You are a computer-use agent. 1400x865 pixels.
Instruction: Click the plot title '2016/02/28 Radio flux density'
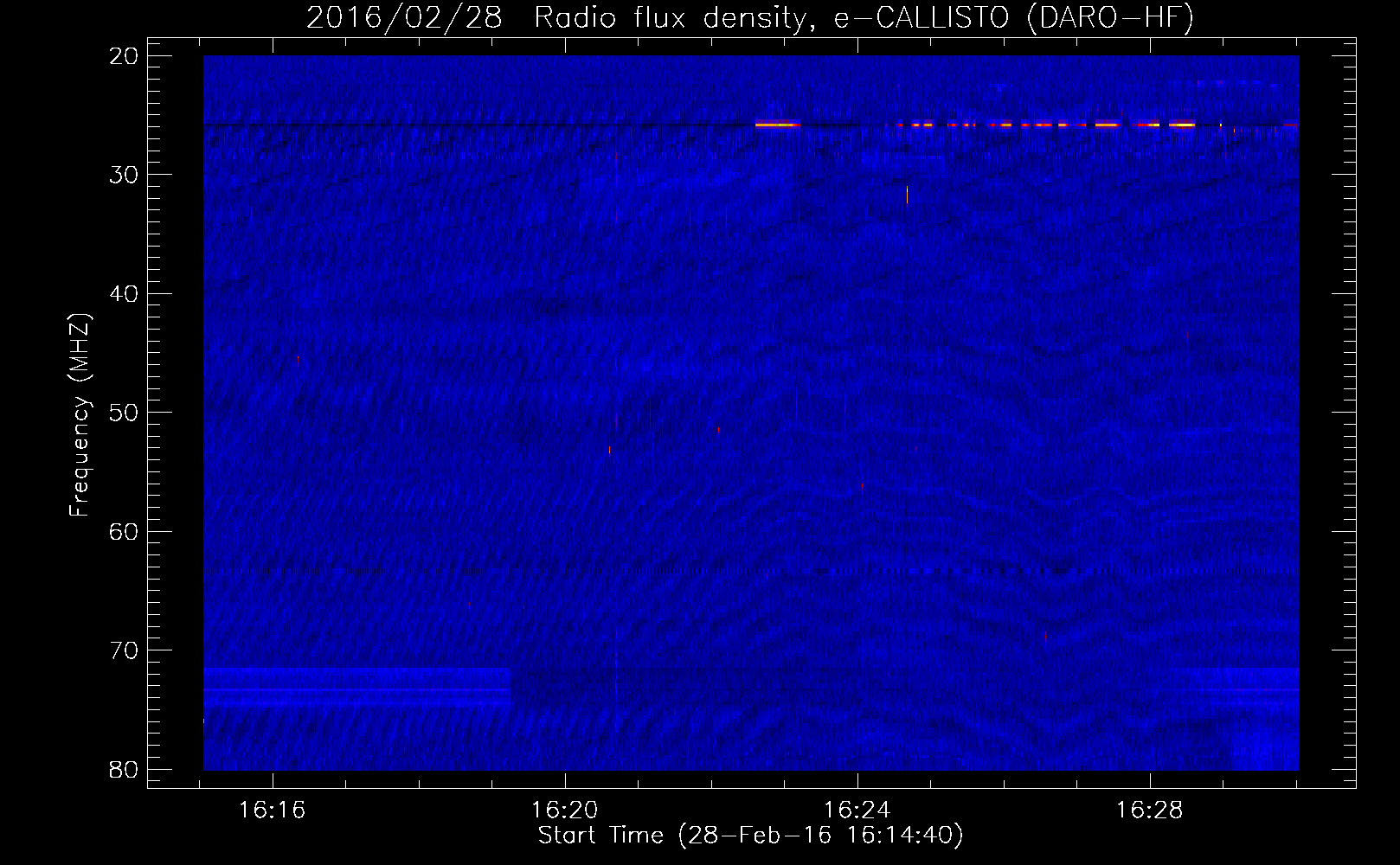pos(750,17)
